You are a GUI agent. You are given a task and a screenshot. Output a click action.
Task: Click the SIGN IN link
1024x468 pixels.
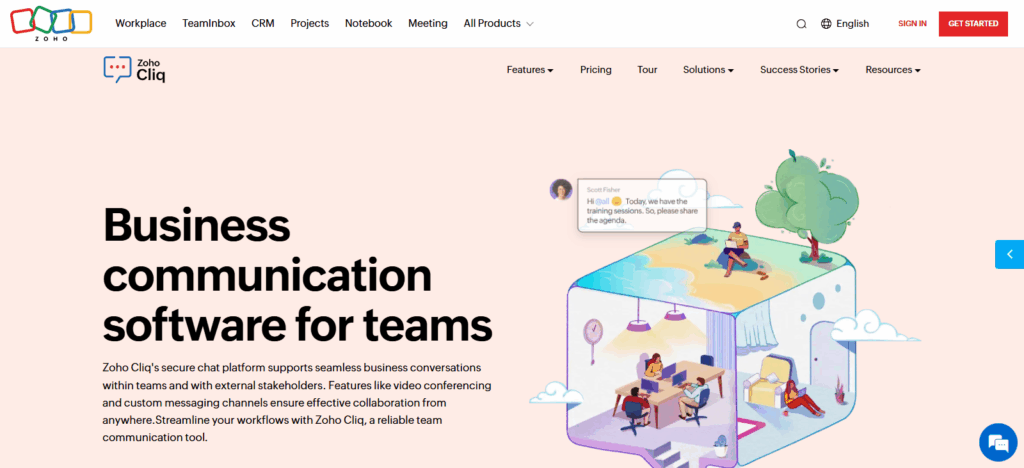click(x=912, y=23)
